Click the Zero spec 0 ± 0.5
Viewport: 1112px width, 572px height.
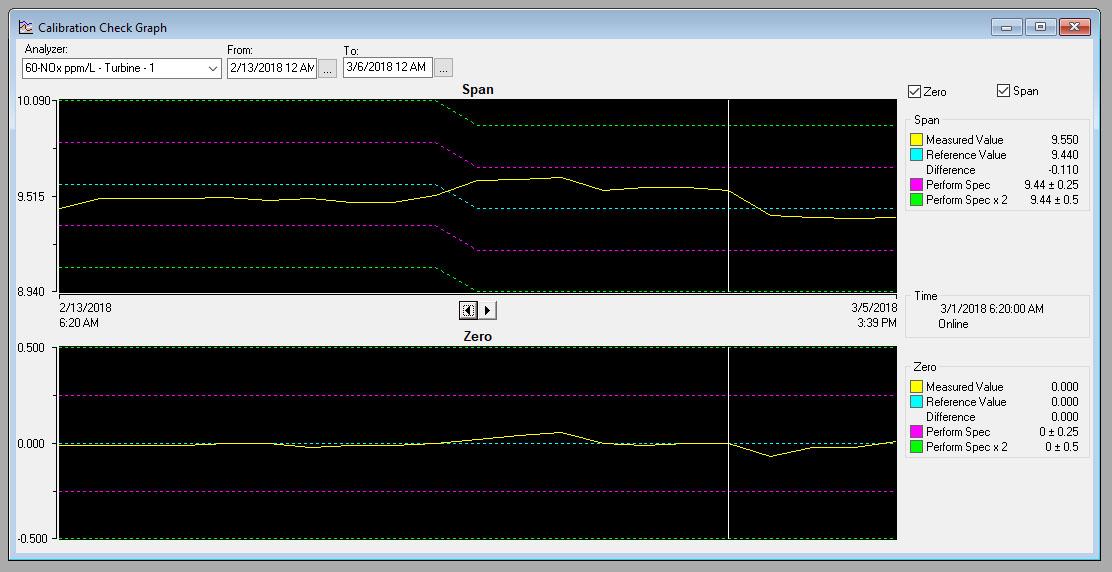pyautogui.click(x=1062, y=447)
